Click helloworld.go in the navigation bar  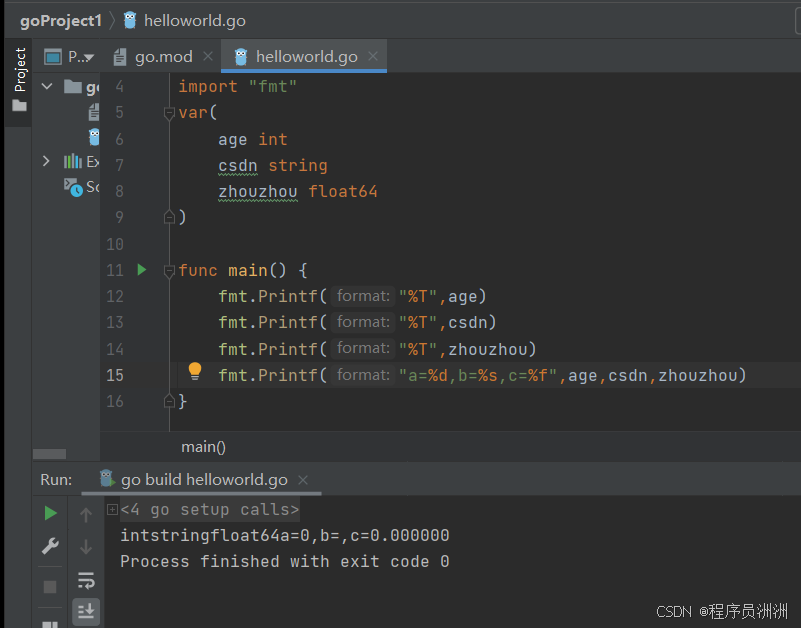point(195,21)
